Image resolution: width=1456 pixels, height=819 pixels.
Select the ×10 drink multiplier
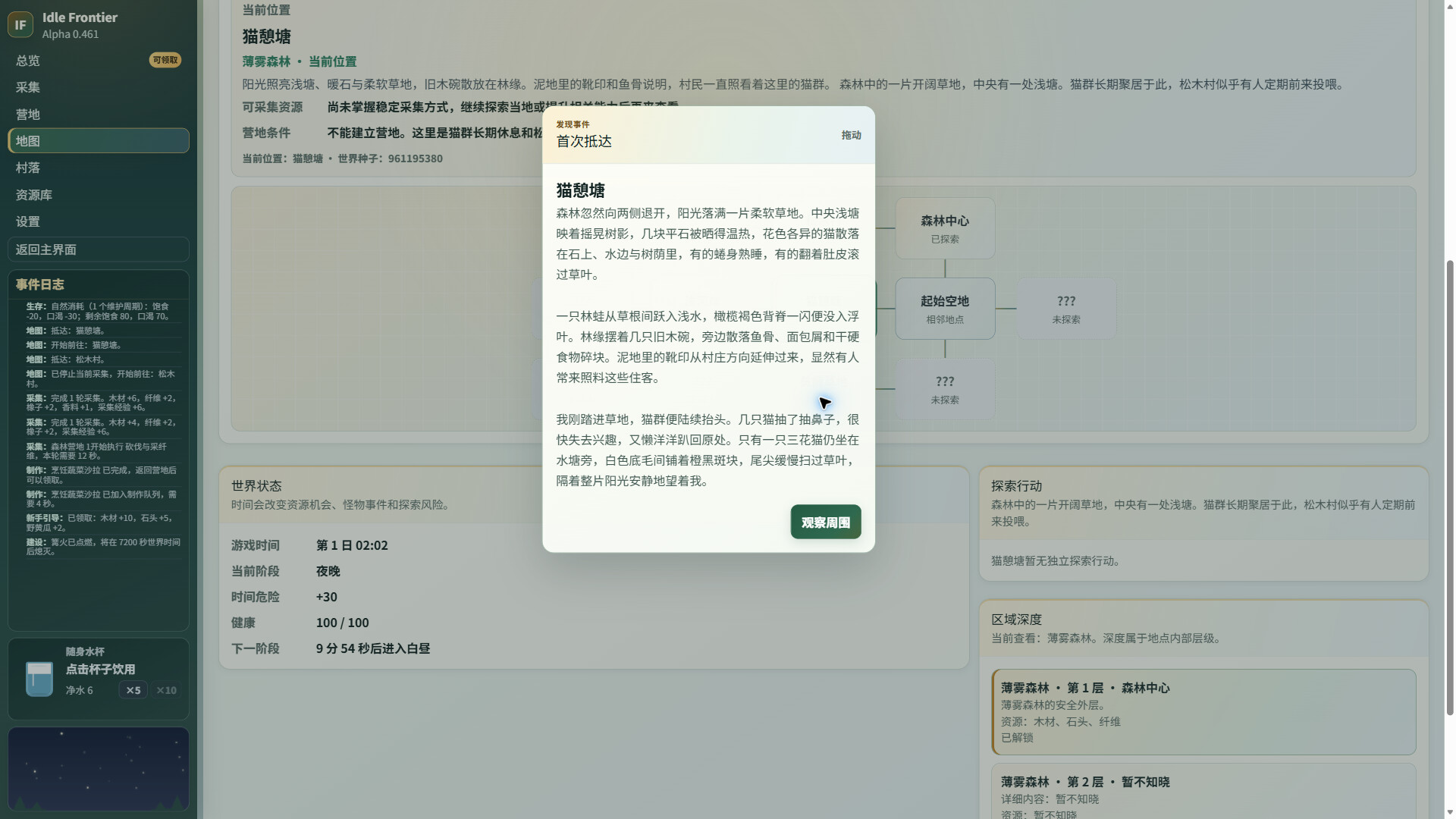(x=166, y=690)
